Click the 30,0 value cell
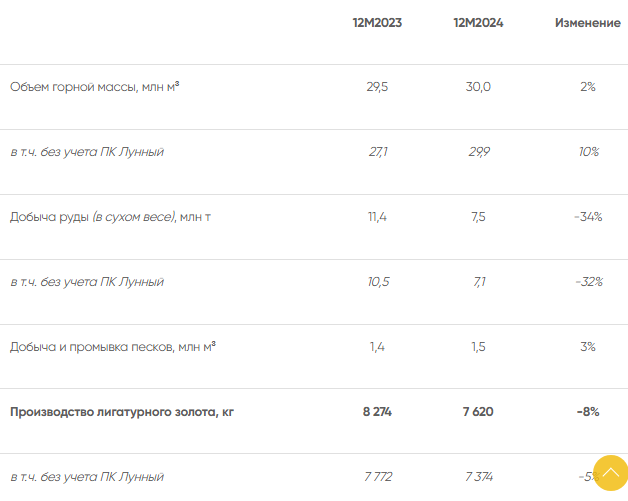This screenshot has height=501, width=628. click(478, 87)
